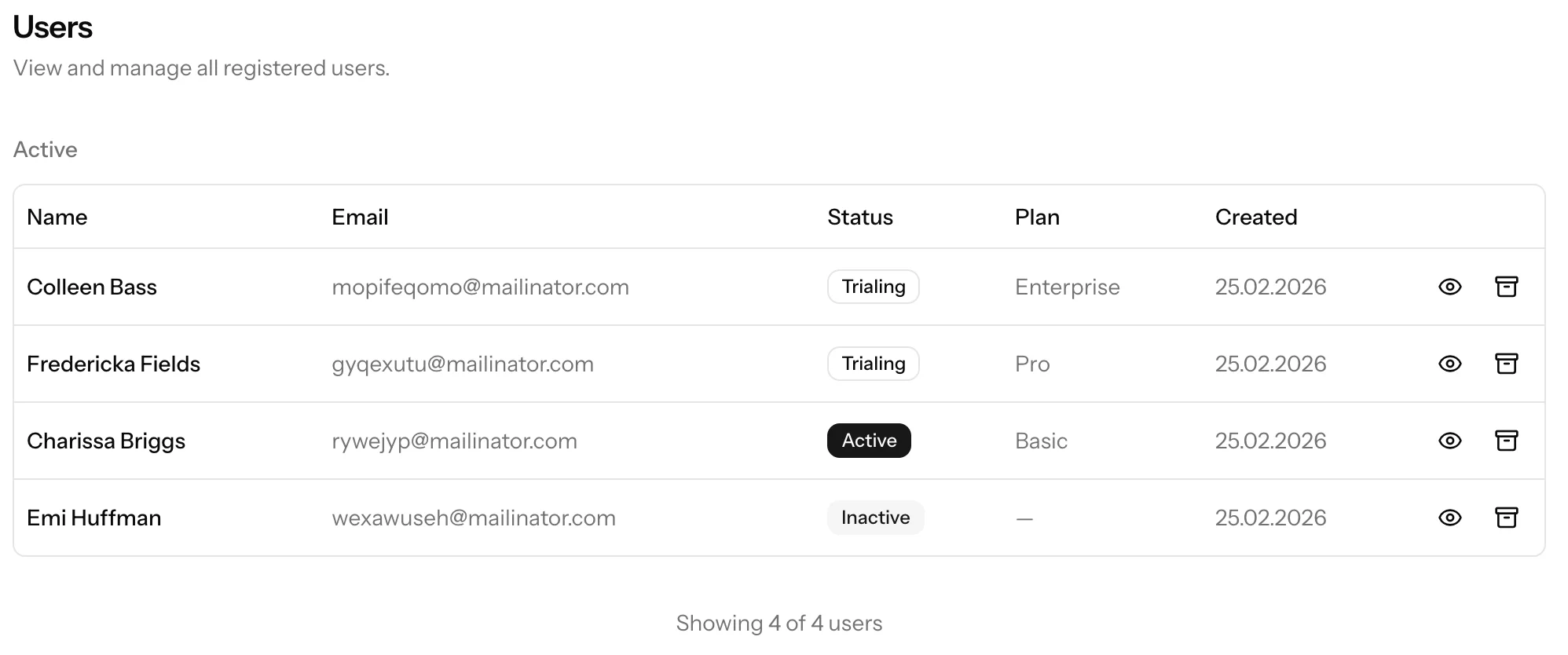Image resolution: width=1568 pixels, height=655 pixels.
Task: View Fredericka Fields details eye icon
Action: click(x=1449, y=364)
